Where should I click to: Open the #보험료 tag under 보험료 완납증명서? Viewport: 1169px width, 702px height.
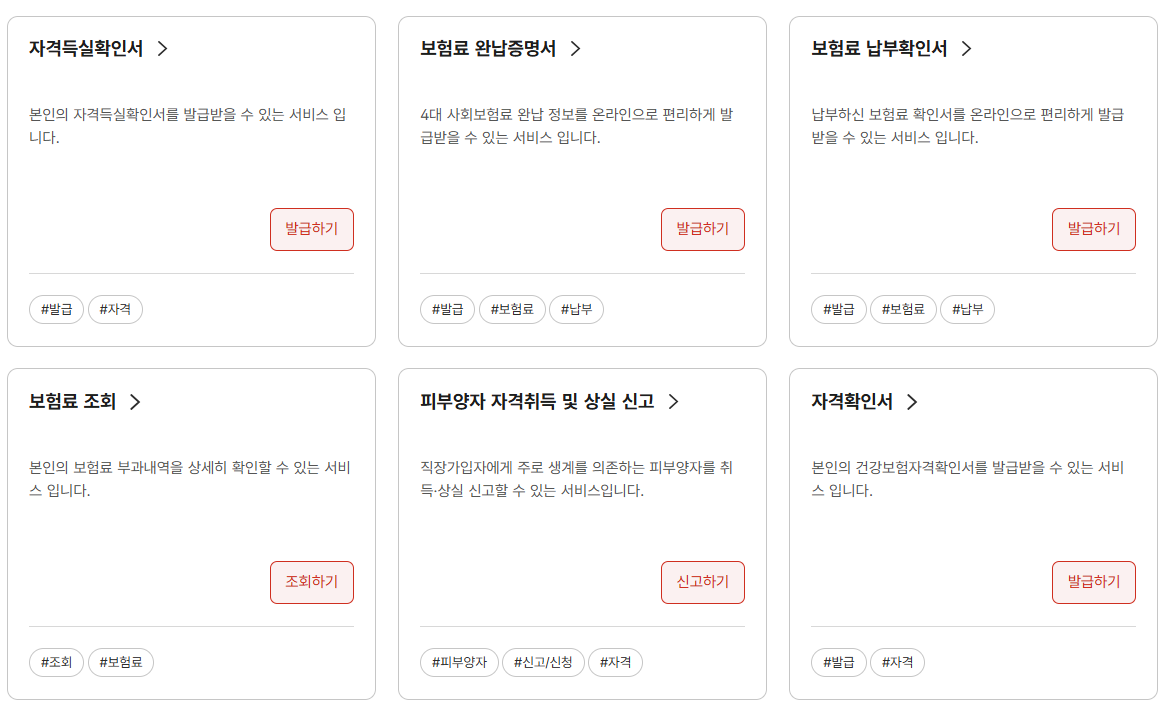(x=512, y=309)
